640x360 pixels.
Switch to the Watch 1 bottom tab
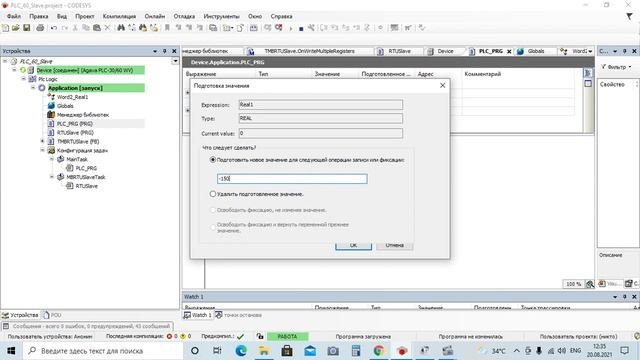pyautogui.click(x=198, y=315)
